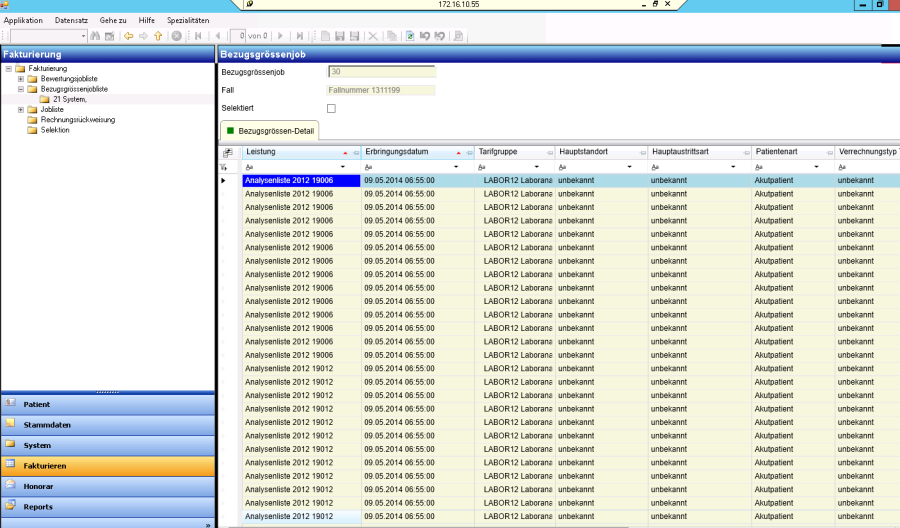
Task: Click the yellow up arrow icon
Action: coord(158,36)
